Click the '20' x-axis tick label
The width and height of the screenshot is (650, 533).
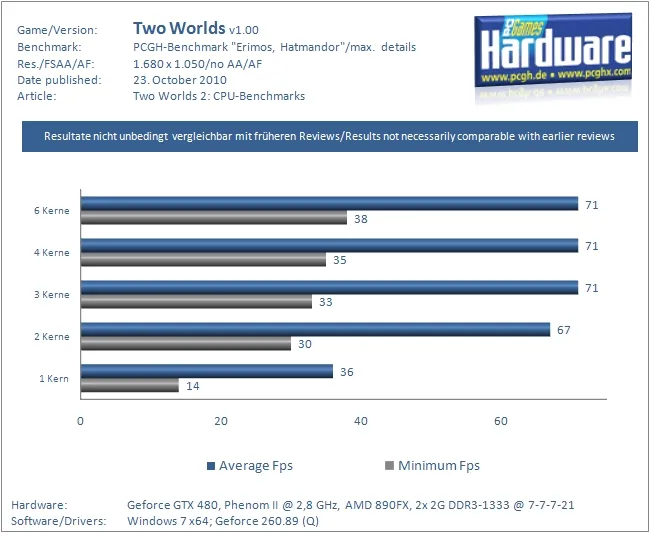coord(221,422)
